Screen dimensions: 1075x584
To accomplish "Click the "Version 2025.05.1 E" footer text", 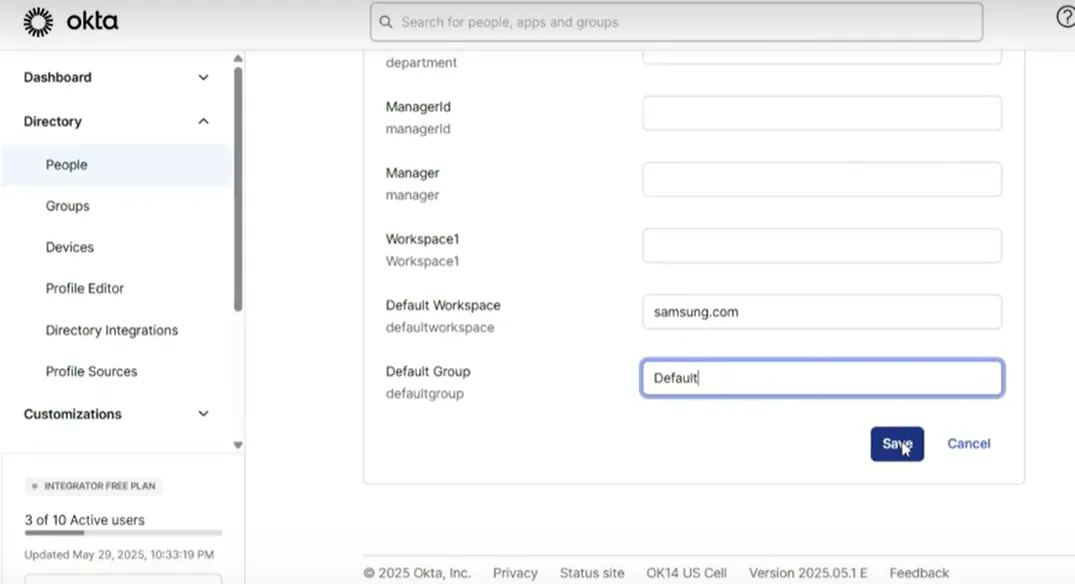I will [x=808, y=572].
